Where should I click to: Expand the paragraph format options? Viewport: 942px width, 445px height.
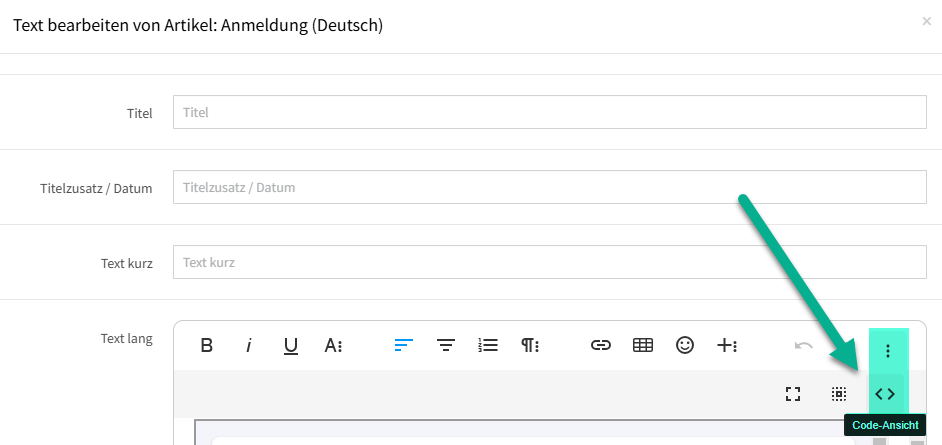click(530, 346)
